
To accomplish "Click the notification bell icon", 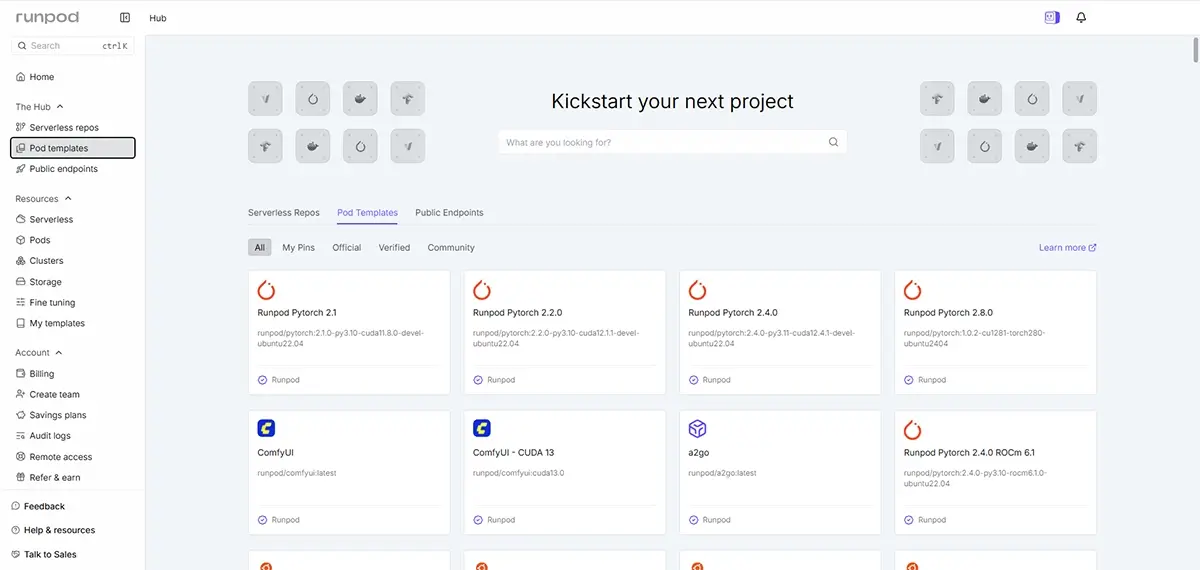I will click(x=1081, y=18).
